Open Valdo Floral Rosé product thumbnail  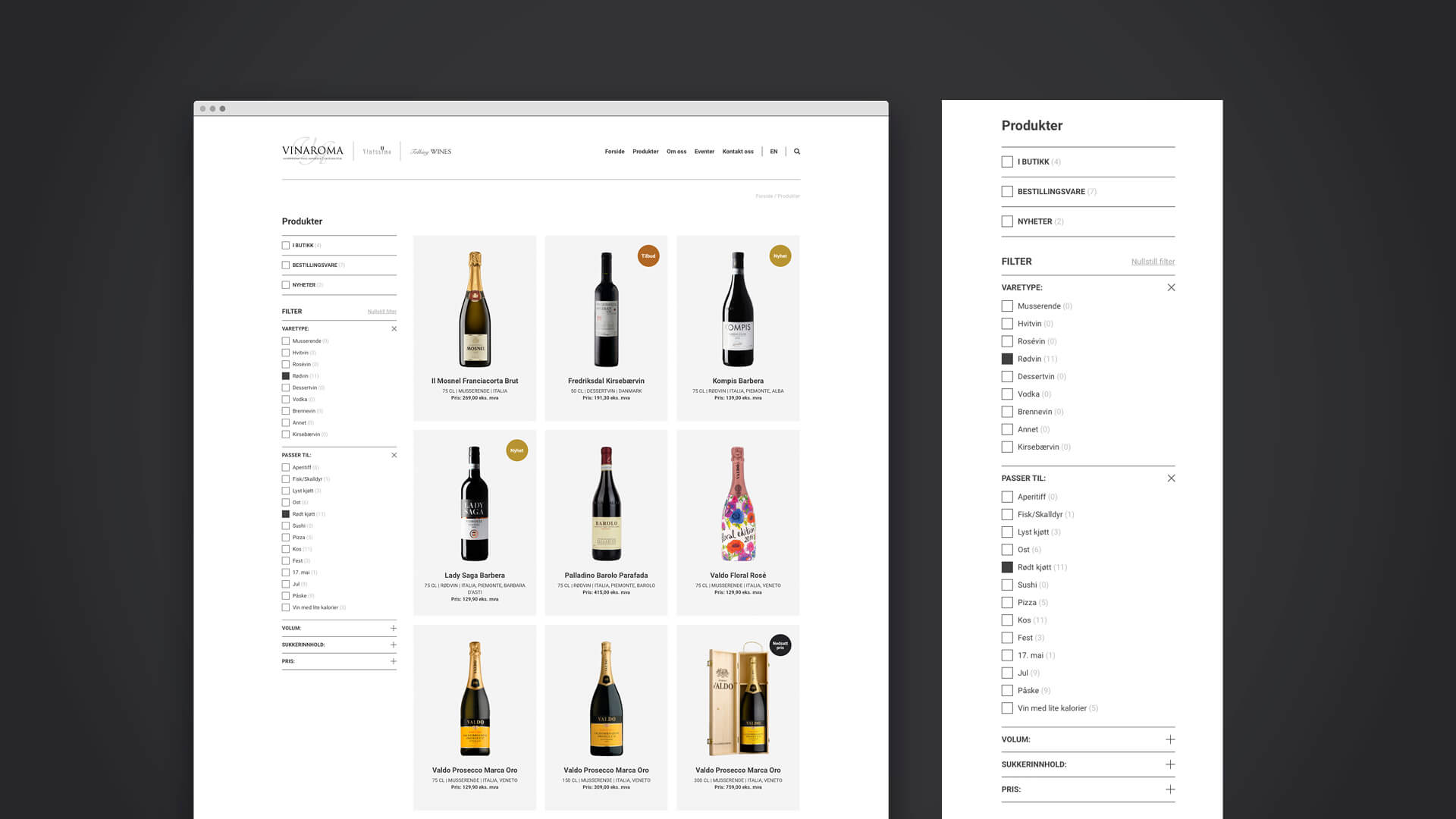click(738, 504)
